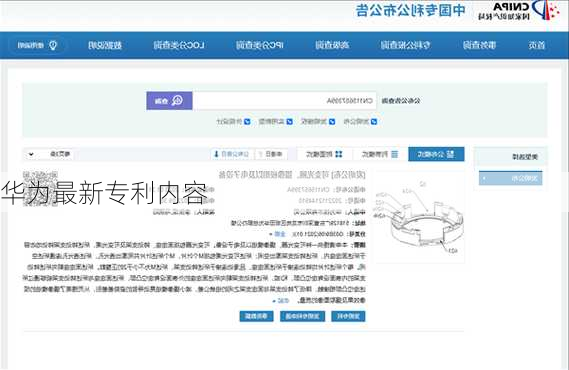Open the 数据说明 nav item
The image size is (569, 370).
[105, 45]
